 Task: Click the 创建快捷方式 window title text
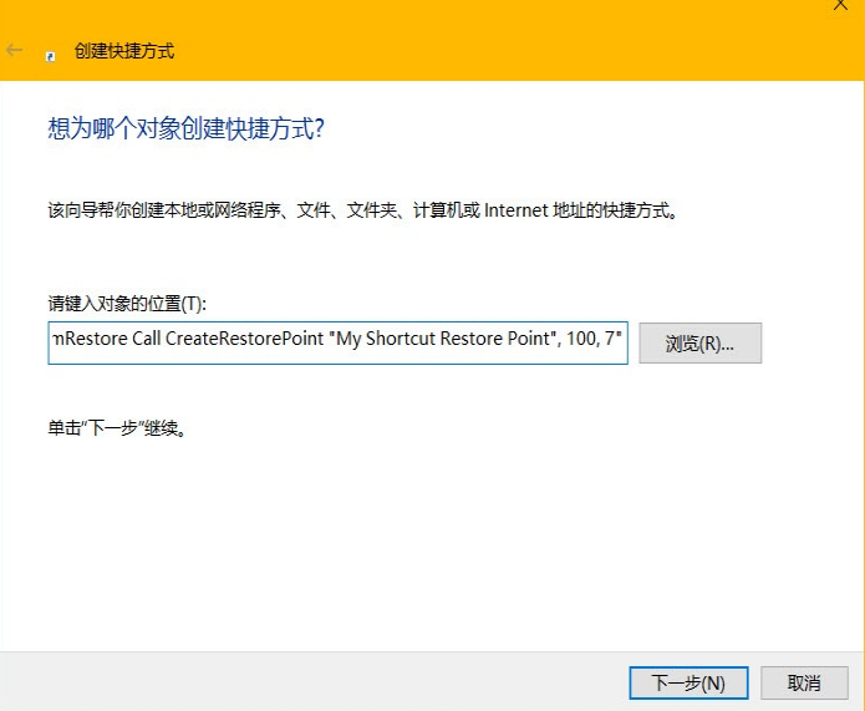coord(124,51)
